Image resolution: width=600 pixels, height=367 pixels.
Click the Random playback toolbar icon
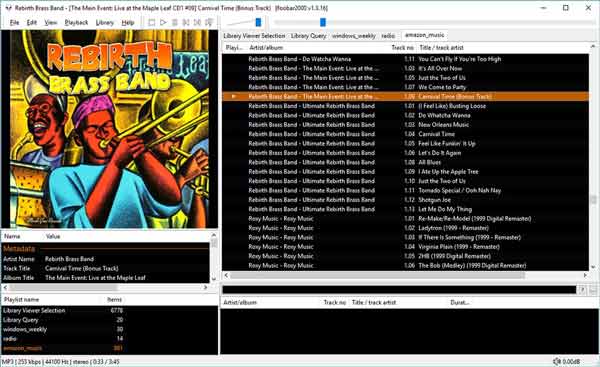coord(209,23)
